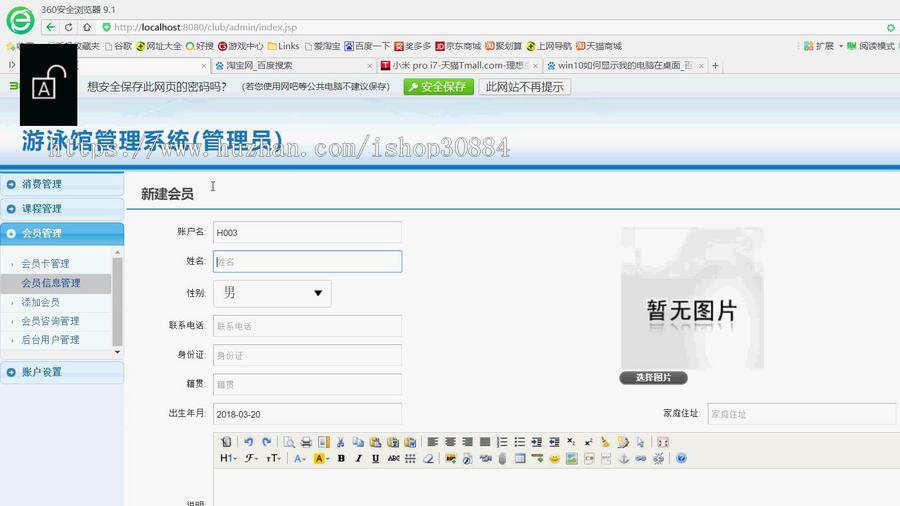This screenshot has height=506, width=900.
Task: Toggle underline formatting in the editor
Action: (375, 458)
